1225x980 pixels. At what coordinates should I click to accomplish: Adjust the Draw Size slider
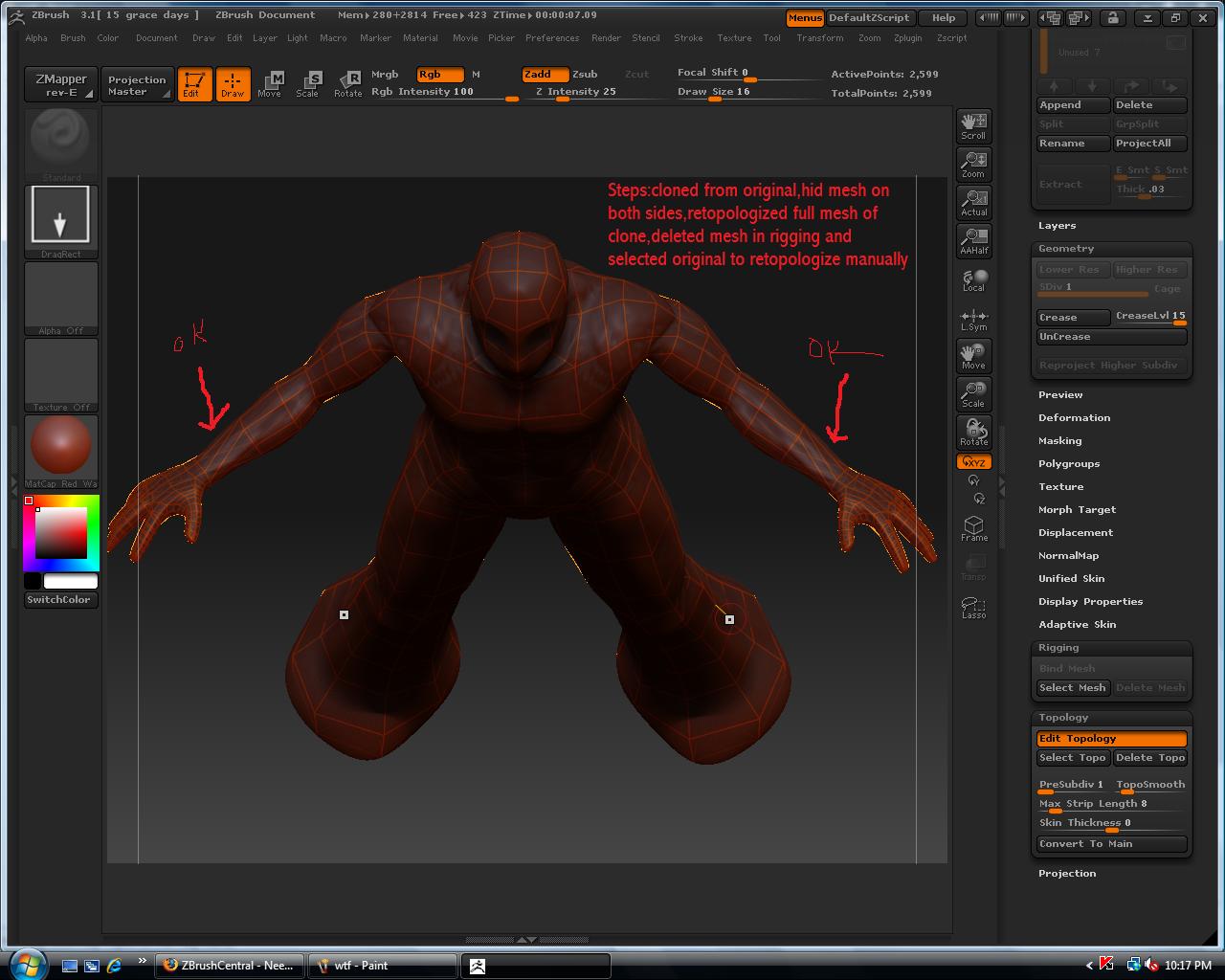[x=748, y=93]
